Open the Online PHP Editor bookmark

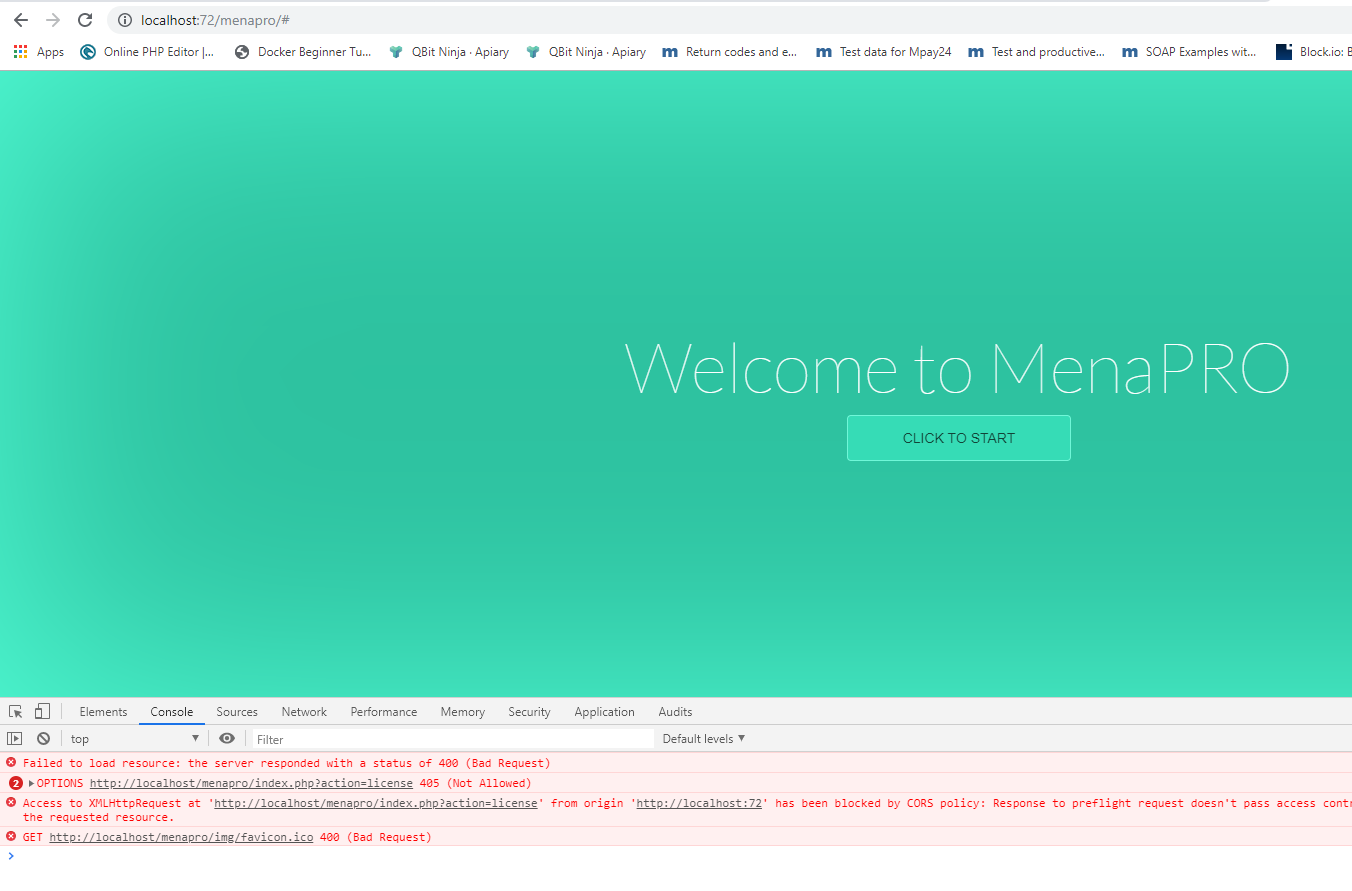(147, 52)
